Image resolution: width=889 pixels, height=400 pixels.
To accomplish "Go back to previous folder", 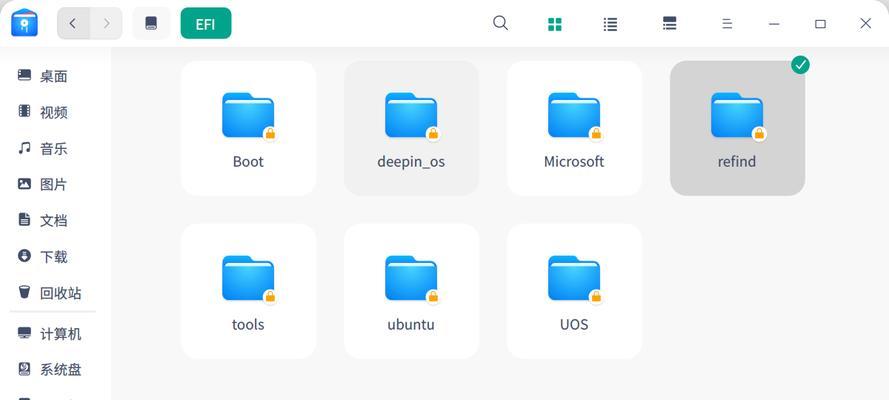I will tap(73, 23).
